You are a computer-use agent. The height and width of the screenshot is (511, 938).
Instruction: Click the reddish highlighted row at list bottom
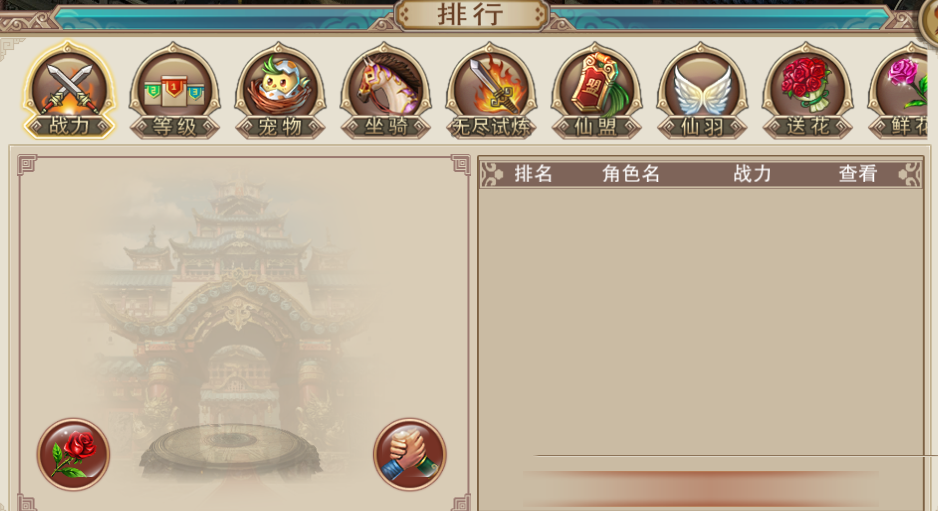pyautogui.click(x=701, y=488)
